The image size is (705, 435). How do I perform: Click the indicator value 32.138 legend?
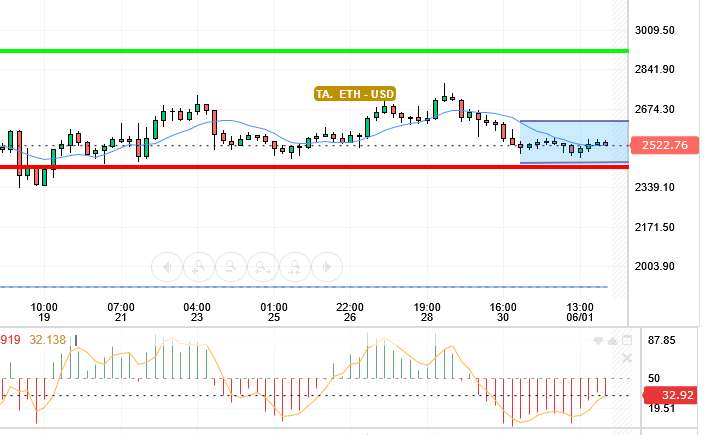48,340
